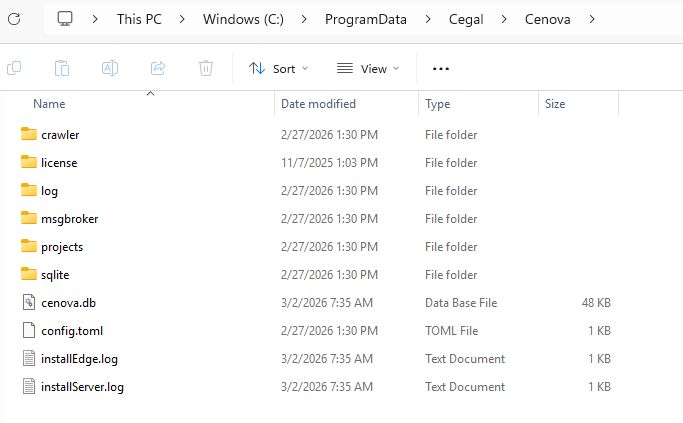Navigate to This PC breadcrumb
Image resolution: width=683 pixels, height=423 pixels.
(x=139, y=20)
